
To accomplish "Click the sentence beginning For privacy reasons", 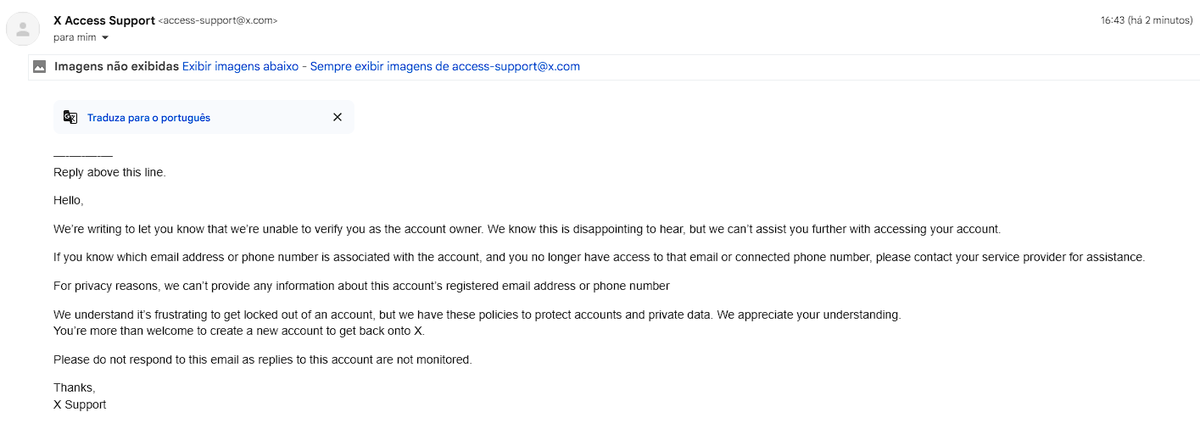I will pos(361,286).
